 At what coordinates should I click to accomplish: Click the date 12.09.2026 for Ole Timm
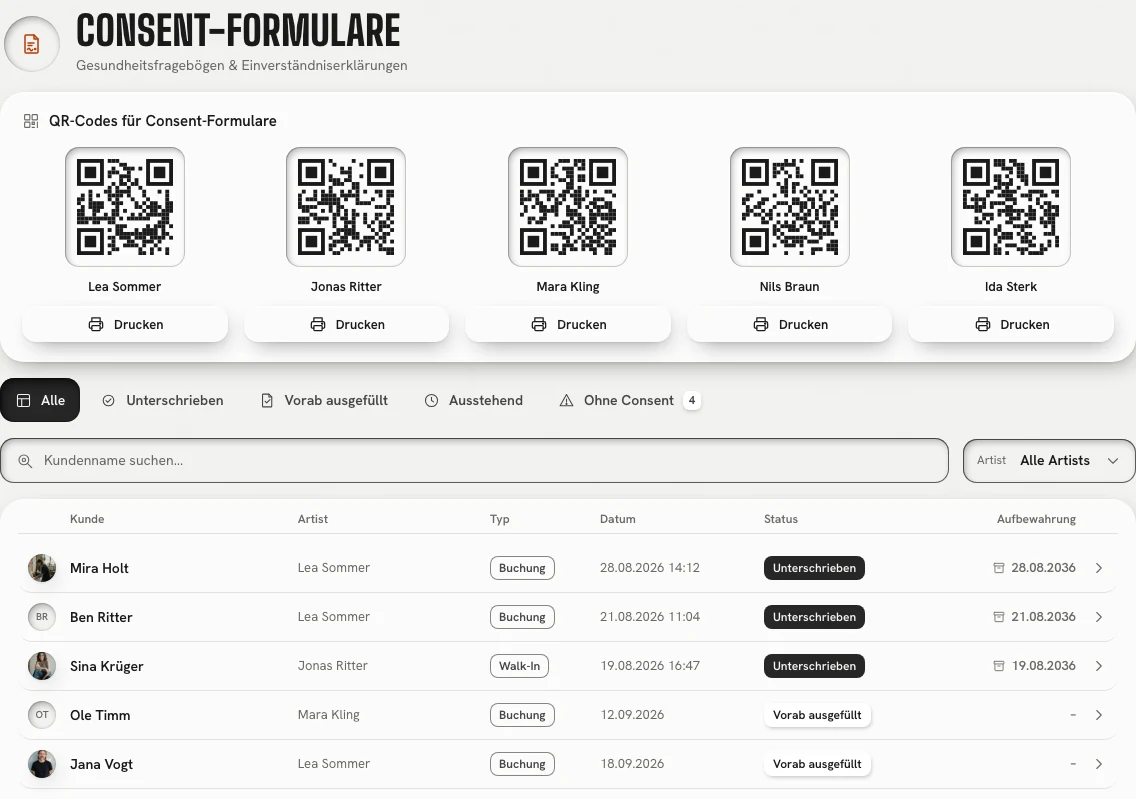pos(632,715)
